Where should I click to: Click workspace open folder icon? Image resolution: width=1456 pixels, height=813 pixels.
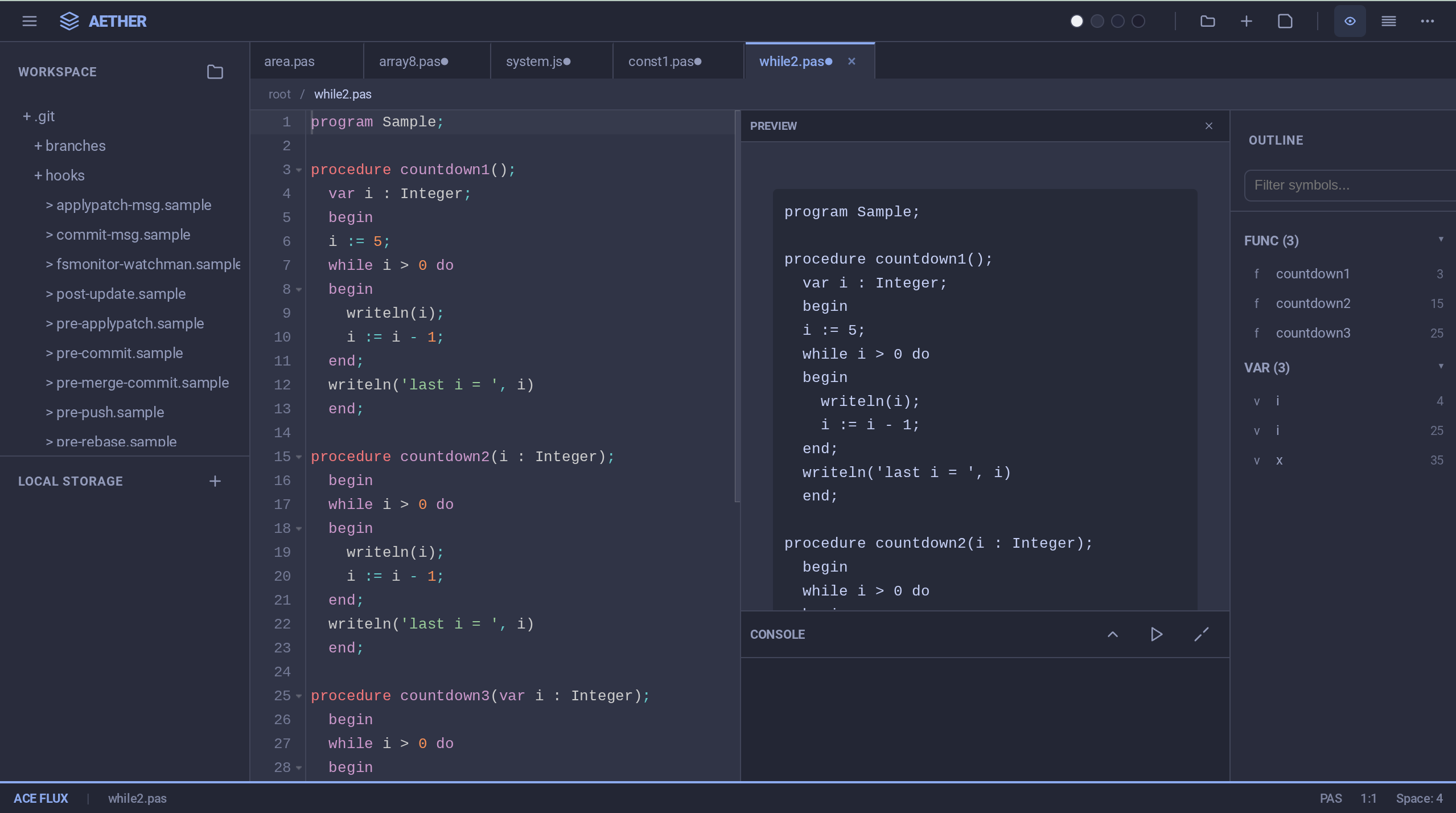coord(215,72)
